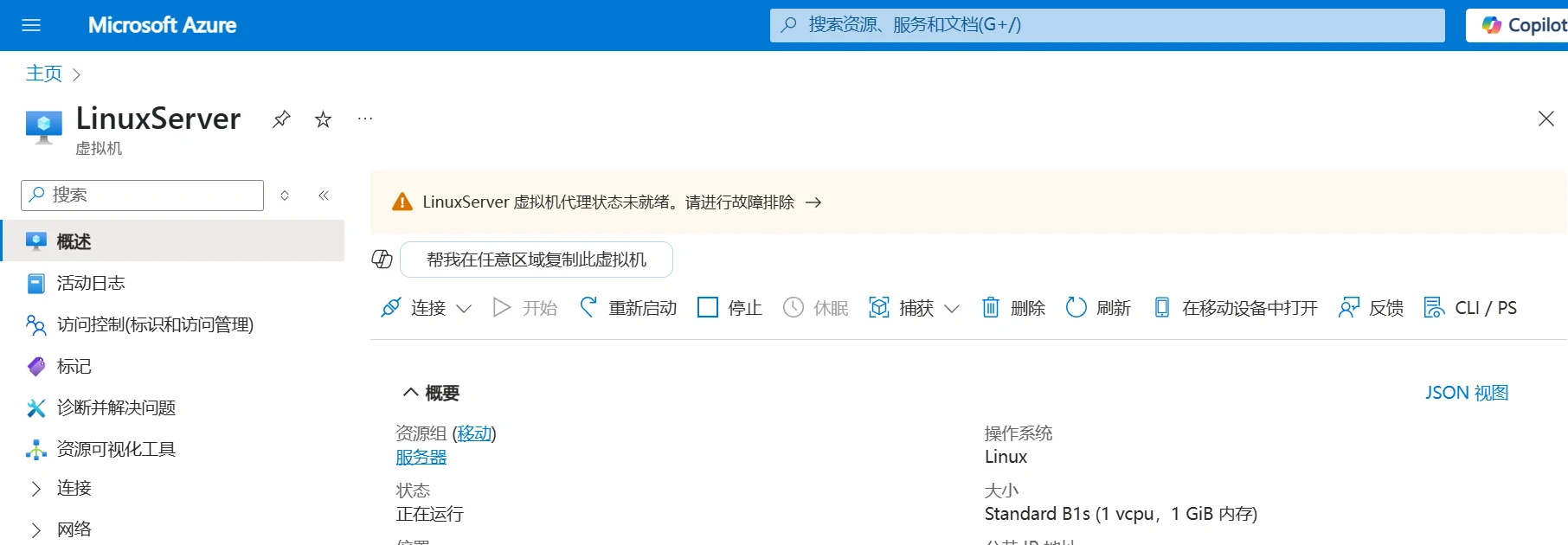Restart the VM with 重新启动
The width and height of the screenshot is (1568, 545).
[x=628, y=308]
